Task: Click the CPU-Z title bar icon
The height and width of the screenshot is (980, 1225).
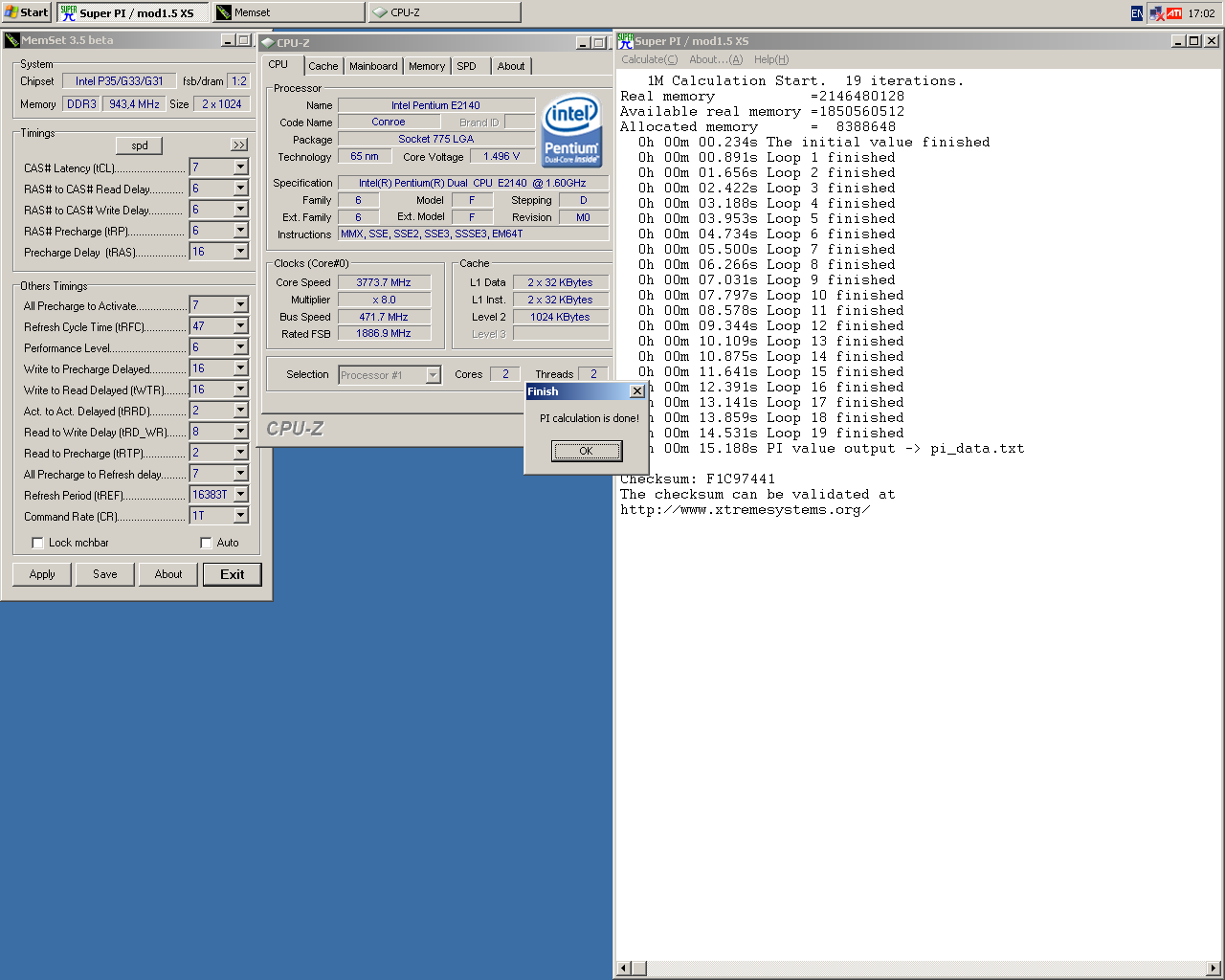Action: click(x=267, y=43)
